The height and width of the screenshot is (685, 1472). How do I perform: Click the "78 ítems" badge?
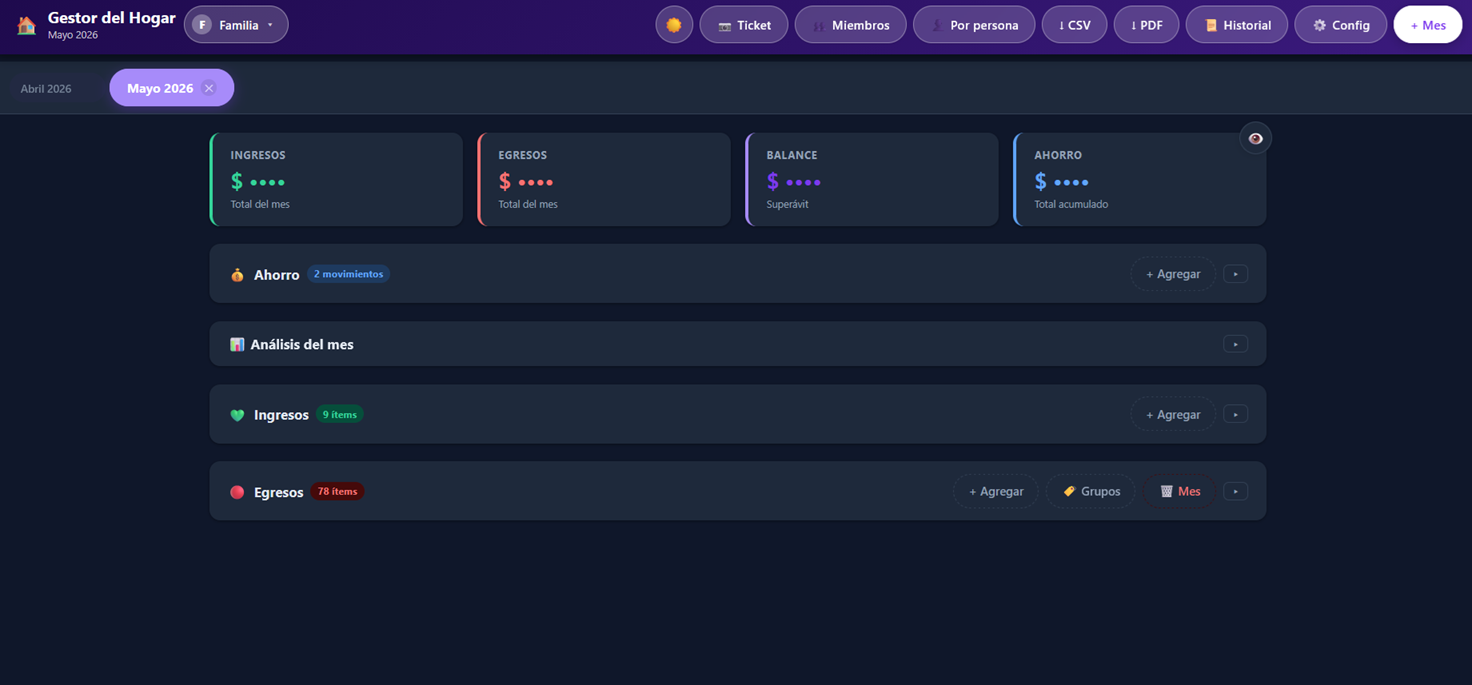click(x=337, y=491)
